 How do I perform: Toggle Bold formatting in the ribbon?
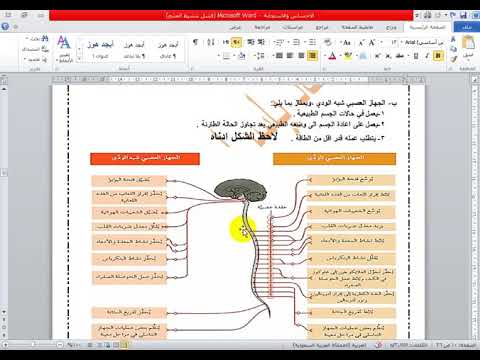438,56
